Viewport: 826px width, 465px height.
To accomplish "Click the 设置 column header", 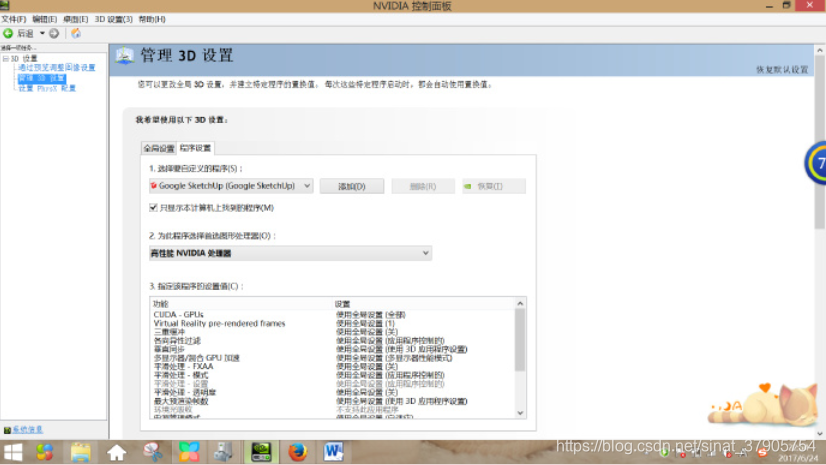I will pos(342,304).
